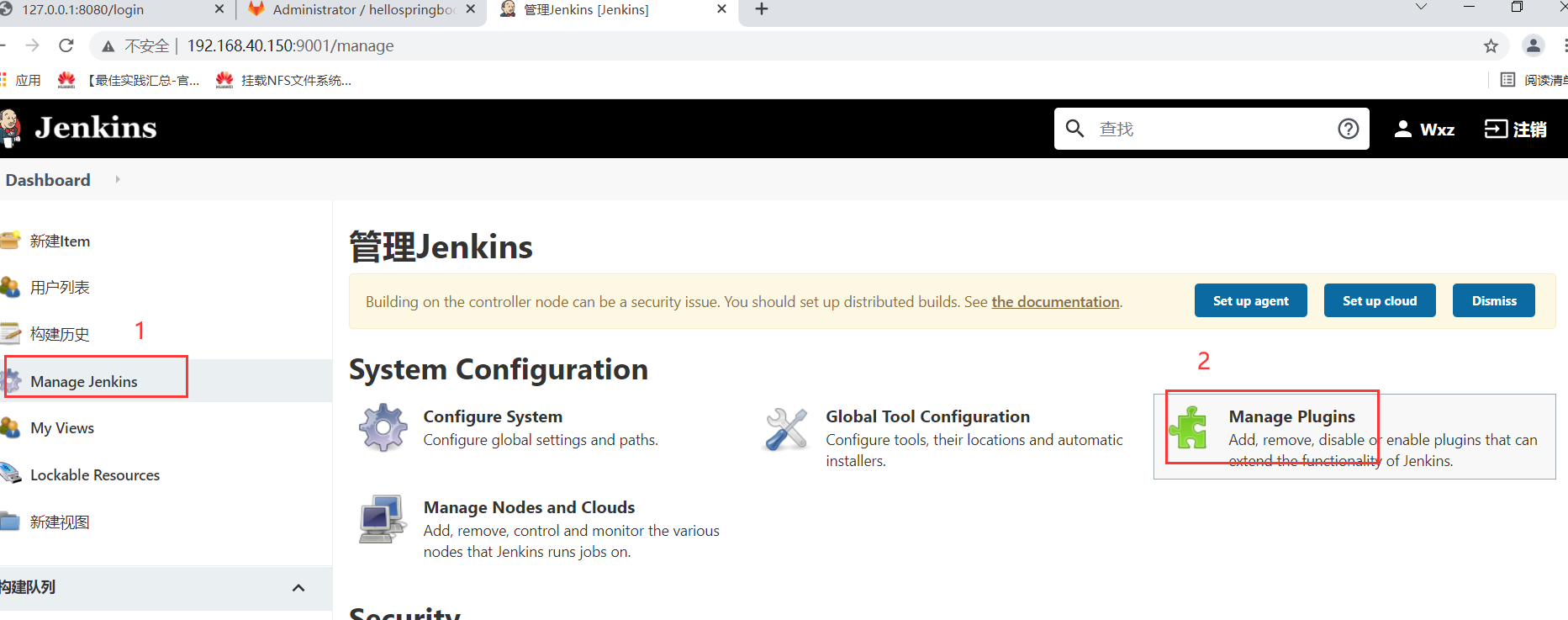Click the Dashboard breadcrumb link
The width and height of the screenshot is (1568, 620).
click(x=48, y=180)
